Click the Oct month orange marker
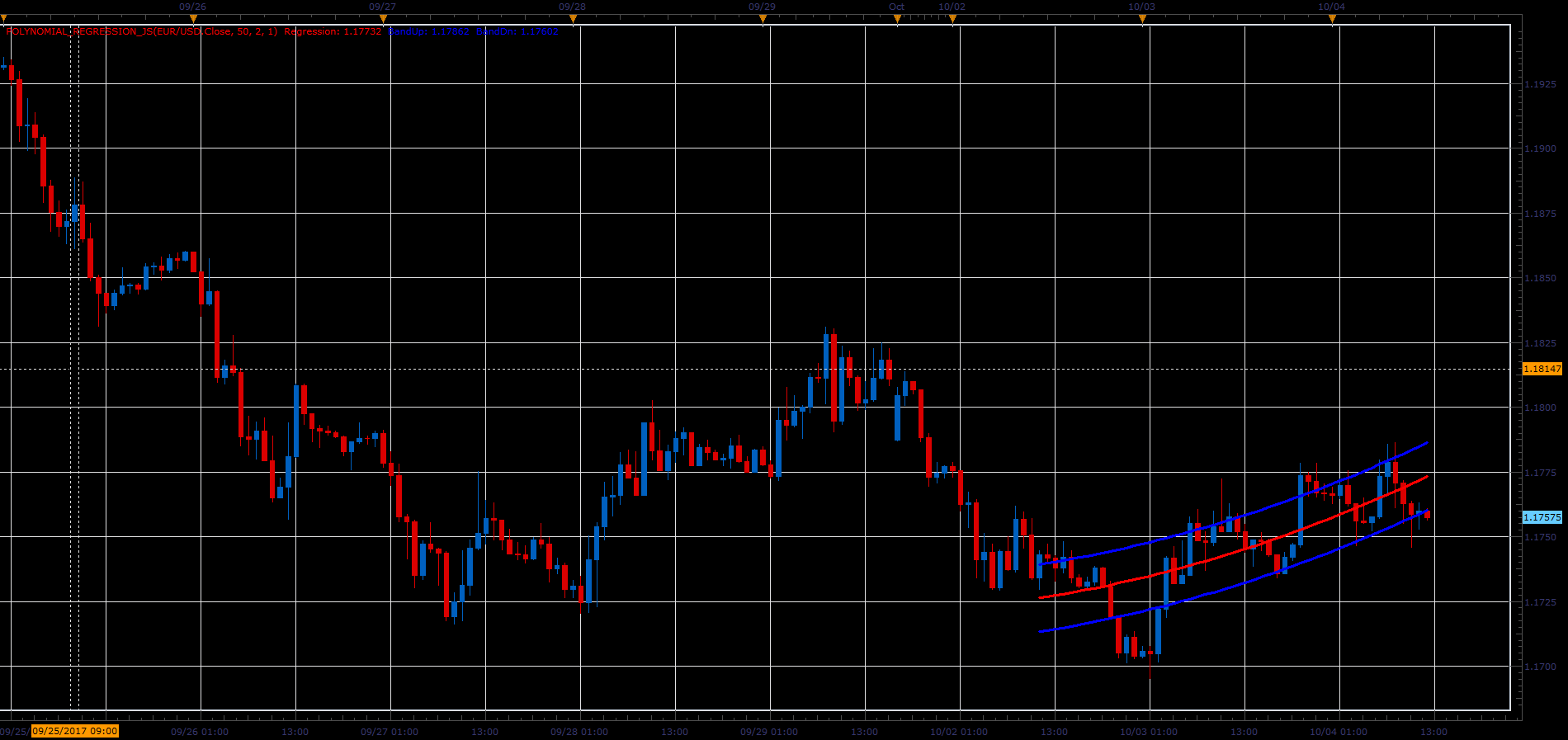This screenshot has width=1568, height=740. (x=897, y=18)
